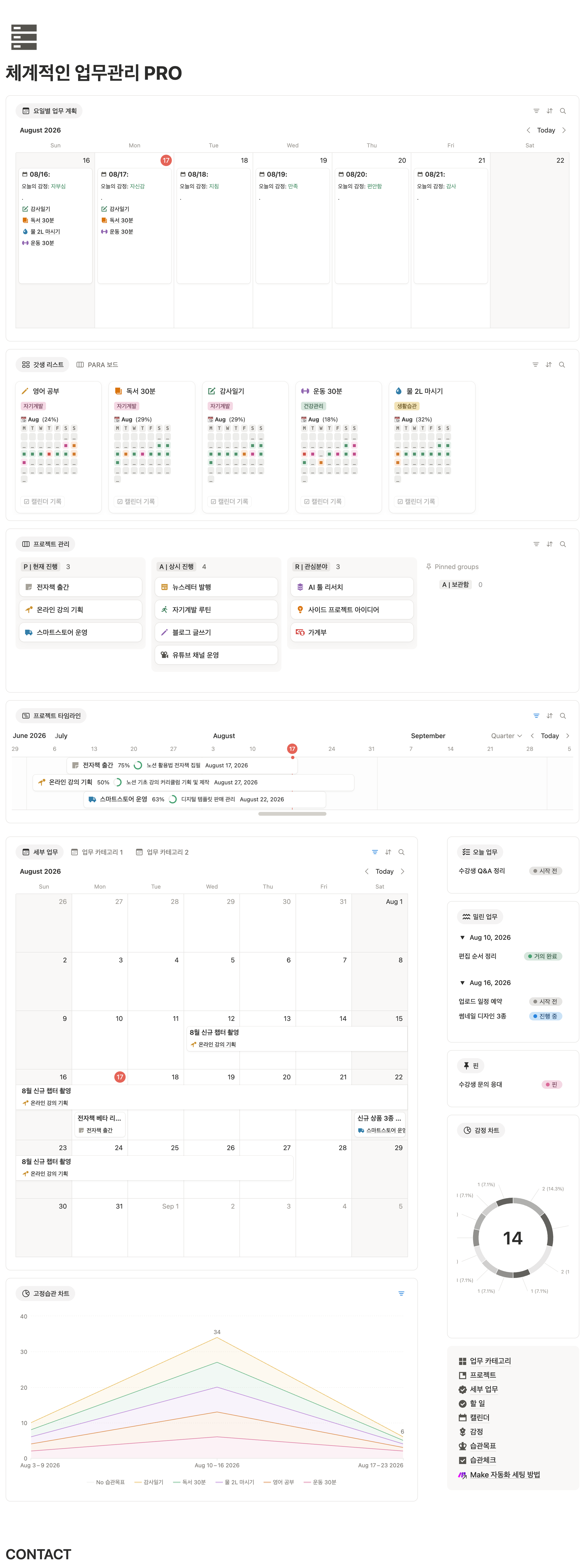Open the filter of 고정습관 차트
This screenshot has height=1568, width=585.
coord(401,1293)
